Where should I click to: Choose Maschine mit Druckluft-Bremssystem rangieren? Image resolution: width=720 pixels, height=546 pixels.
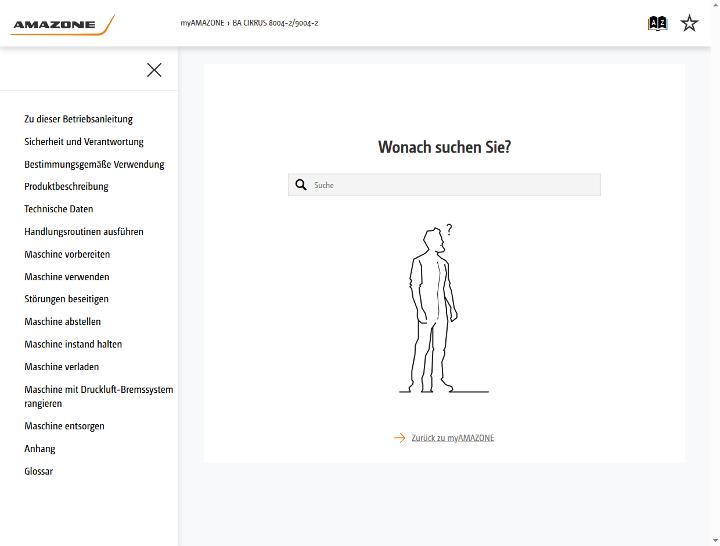(99, 396)
